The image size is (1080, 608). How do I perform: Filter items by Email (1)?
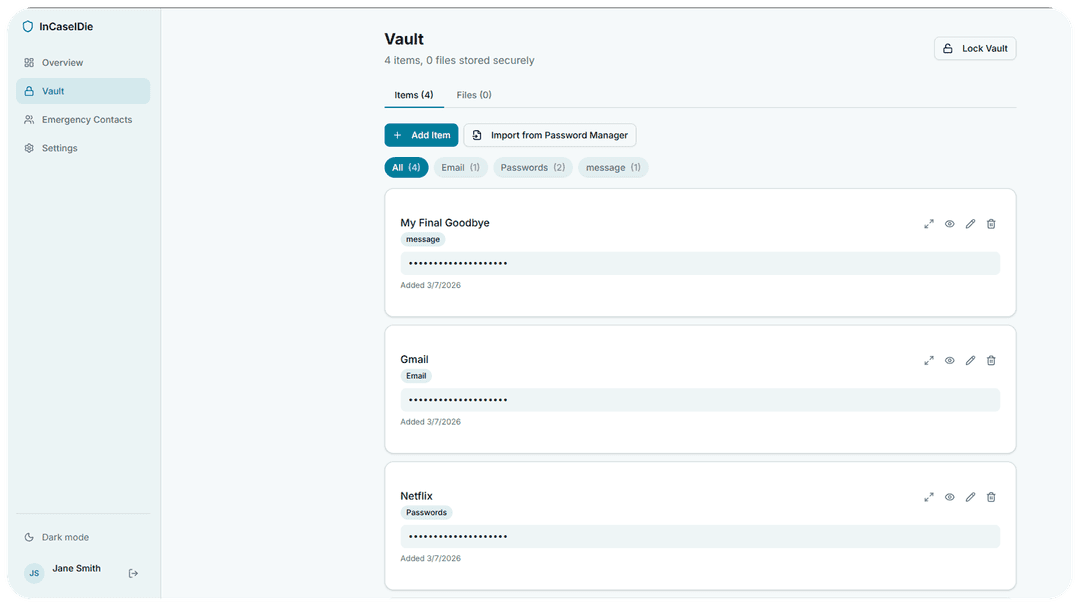[x=460, y=167]
